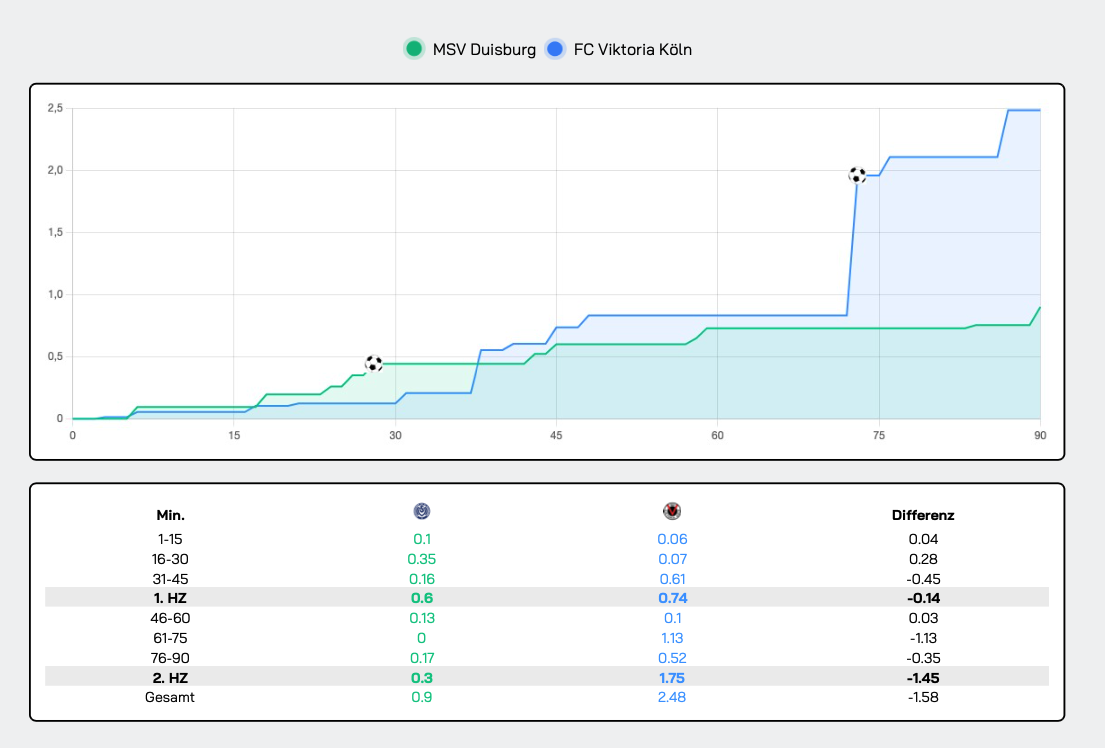The image size is (1105, 748).
Task: Select the bold green 0.6 first-half value
Action: pyautogui.click(x=421, y=598)
